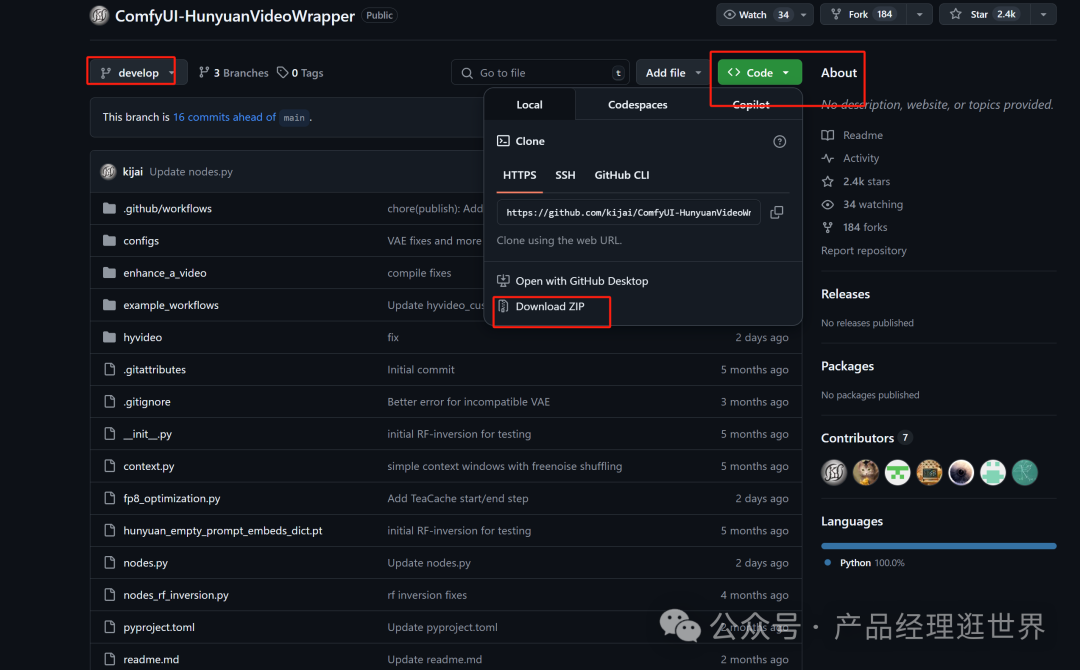Select the HTTPS clone option
Viewport: 1080px width, 670px height.
coord(519,175)
